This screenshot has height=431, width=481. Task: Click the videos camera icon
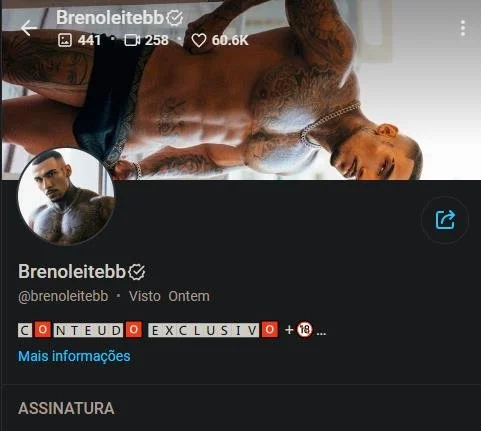tap(132, 40)
